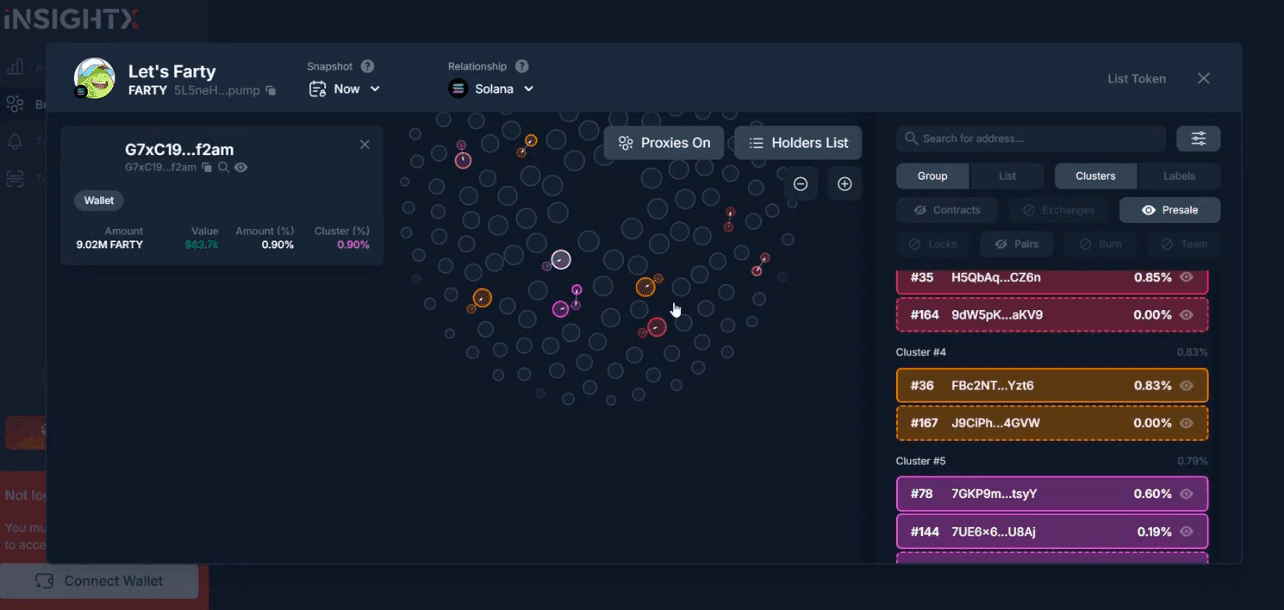Hide holder #35 with eye icon
Viewport: 1284px width, 610px height.
coord(1187,277)
